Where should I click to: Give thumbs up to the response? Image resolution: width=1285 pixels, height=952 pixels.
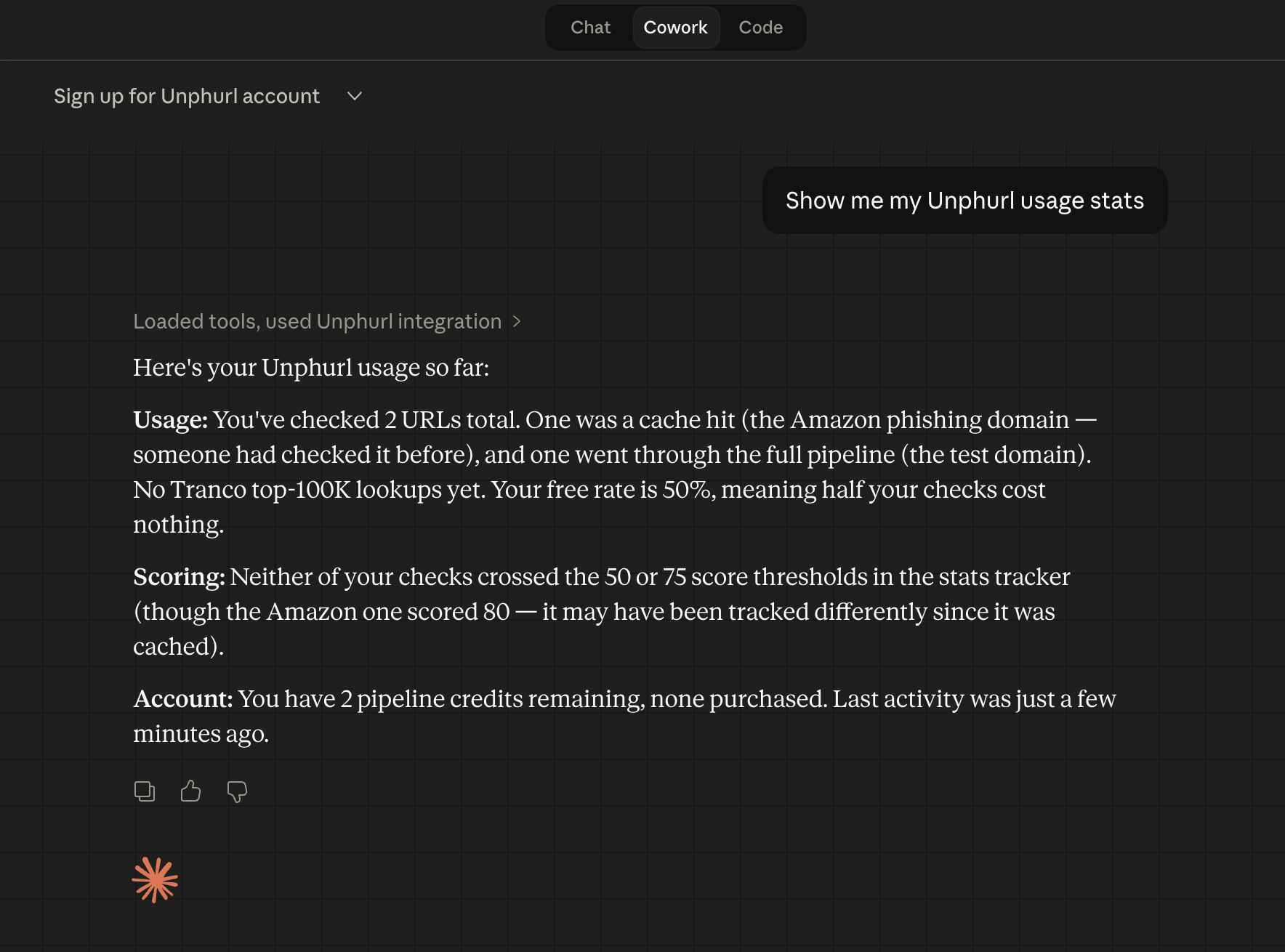click(x=190, y=791)
